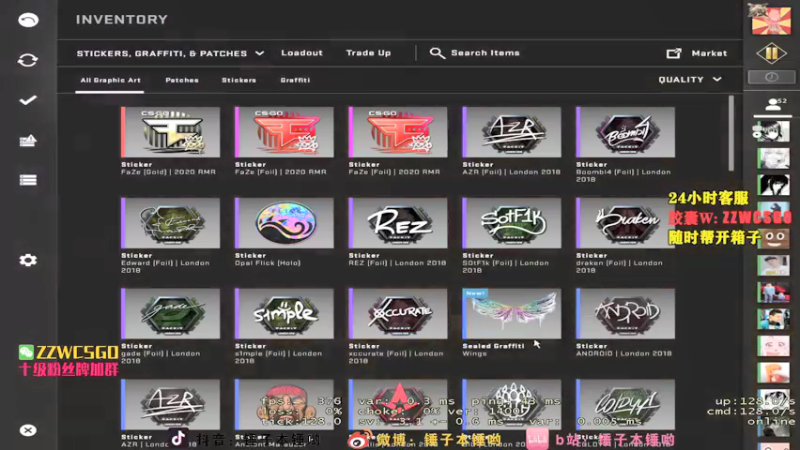
Task: Click the 'Sealed Graffiti' label text
Action: (493, 346)
